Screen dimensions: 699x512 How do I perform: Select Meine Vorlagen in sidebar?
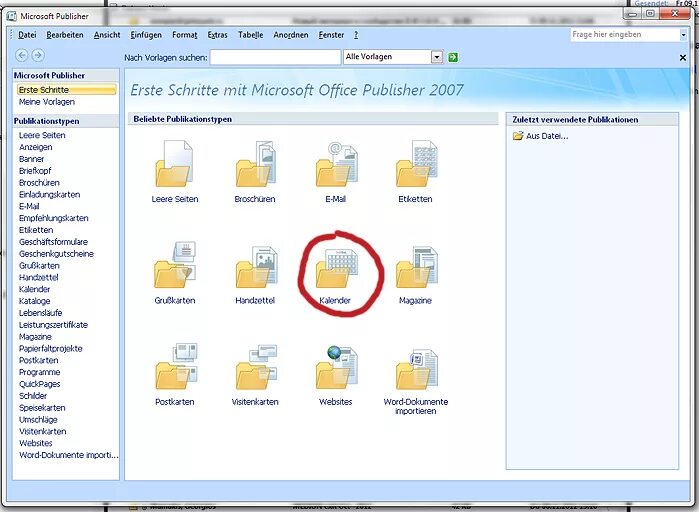47,102
